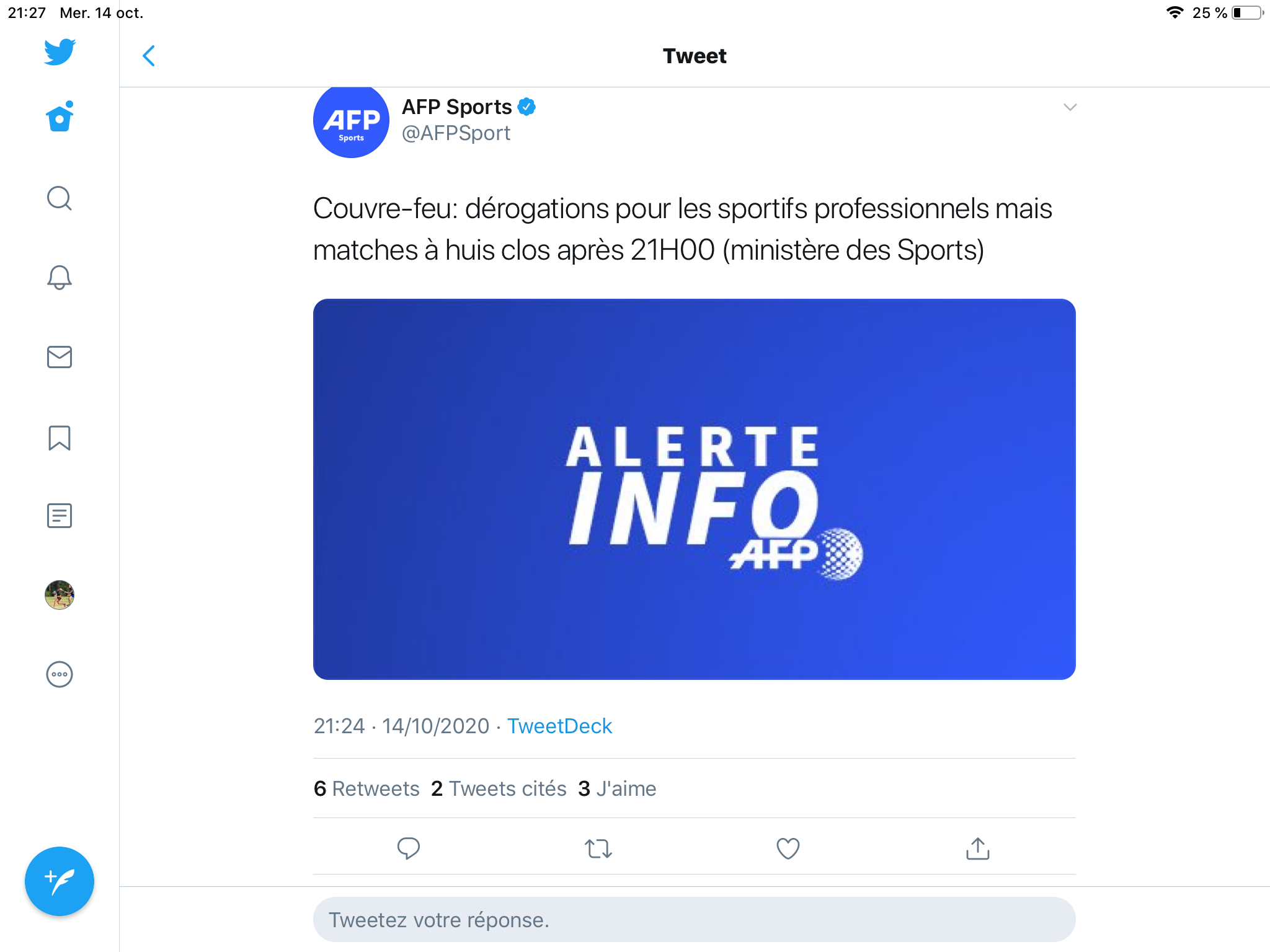This screenshot has height=952, width=1270.
Task: Open the more options circle menu
Action: [60, 674]
